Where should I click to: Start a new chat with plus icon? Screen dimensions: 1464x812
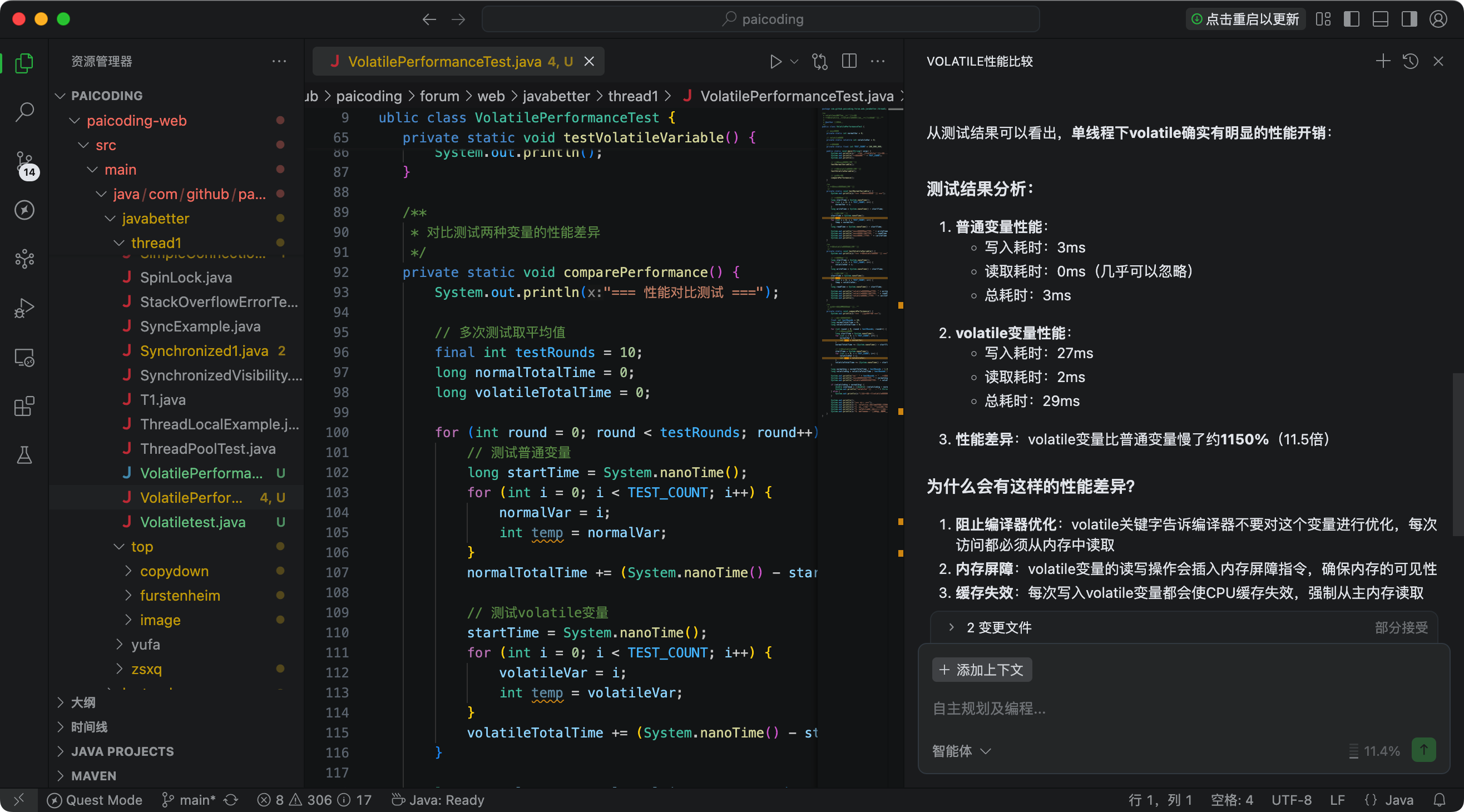[x=1383, y=61]
